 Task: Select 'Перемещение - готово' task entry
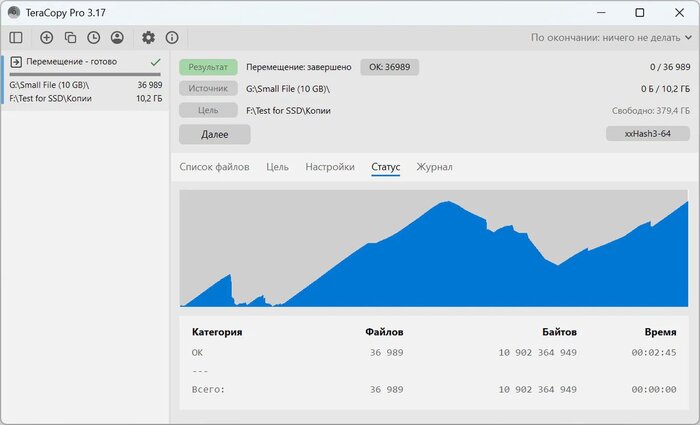[85, 79]
